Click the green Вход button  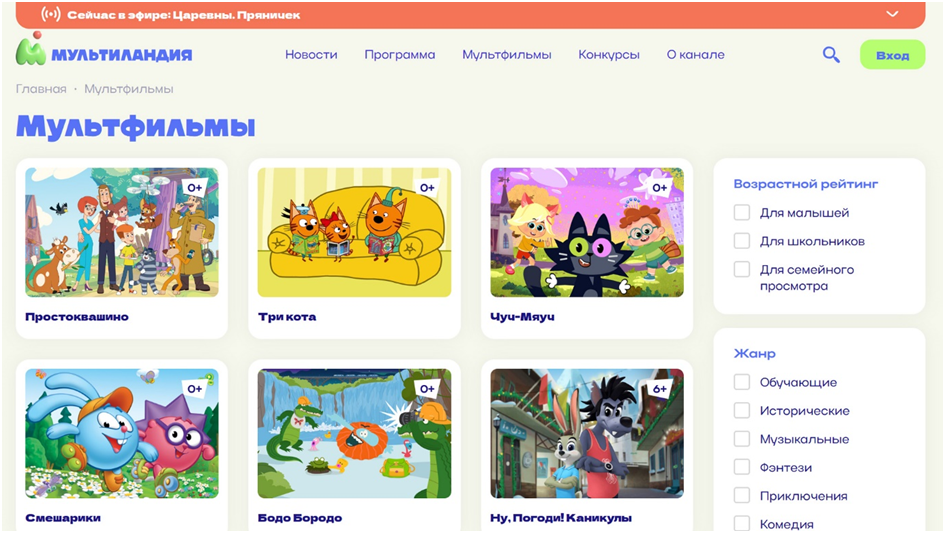[x=892, y=55]
